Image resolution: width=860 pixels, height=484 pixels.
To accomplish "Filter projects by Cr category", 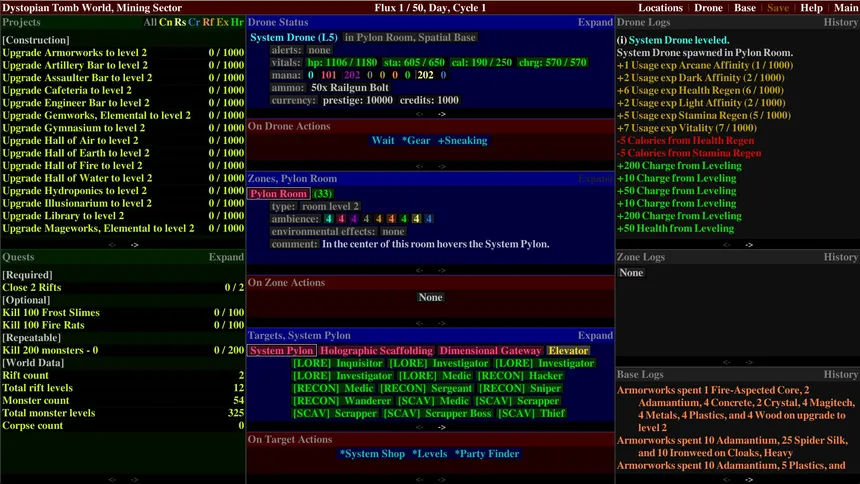I will (x=194, y=22).
